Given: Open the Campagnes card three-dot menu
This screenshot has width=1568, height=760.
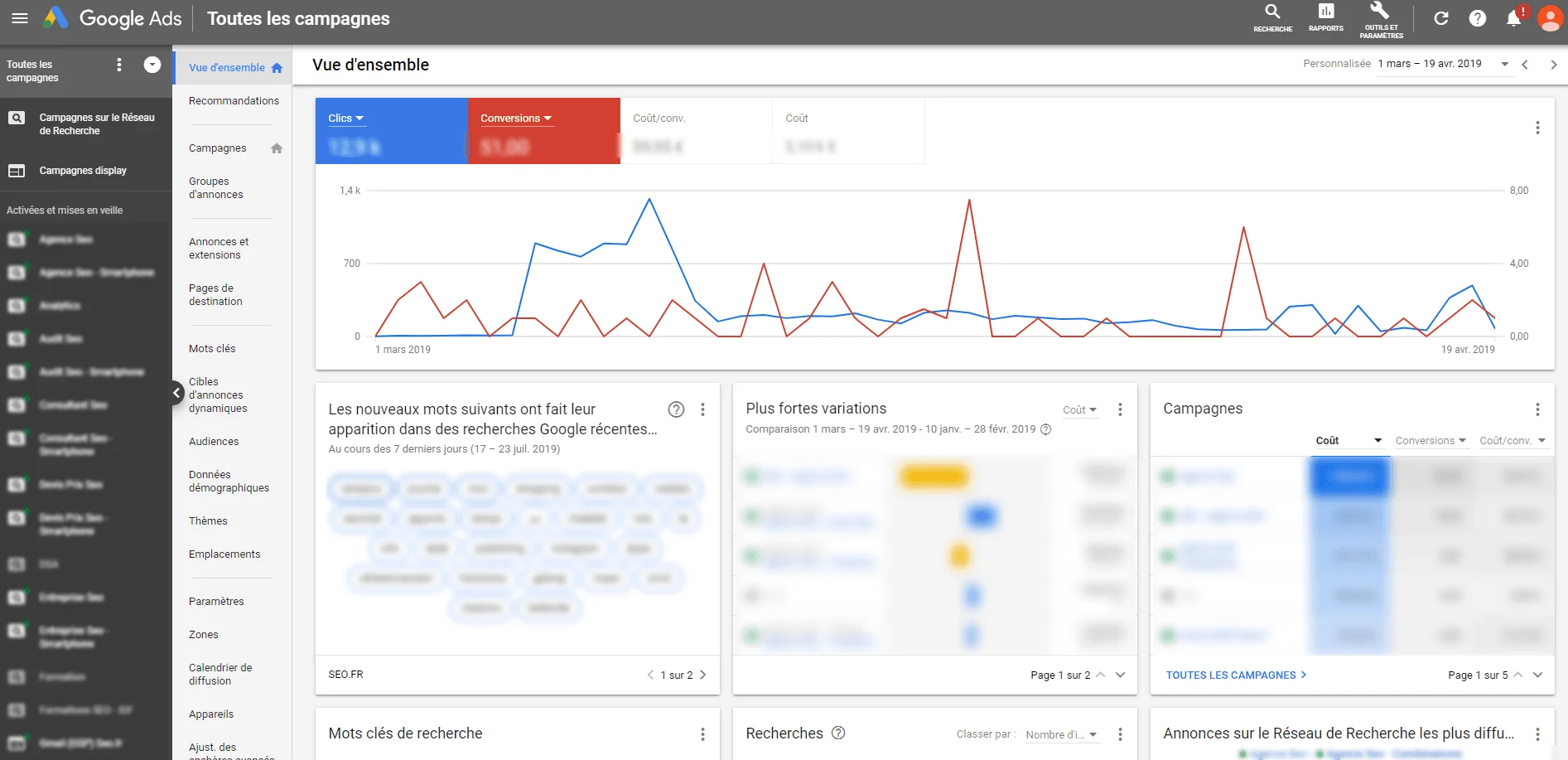Looking at the screenshot, I should click(x=1538, y=409).
